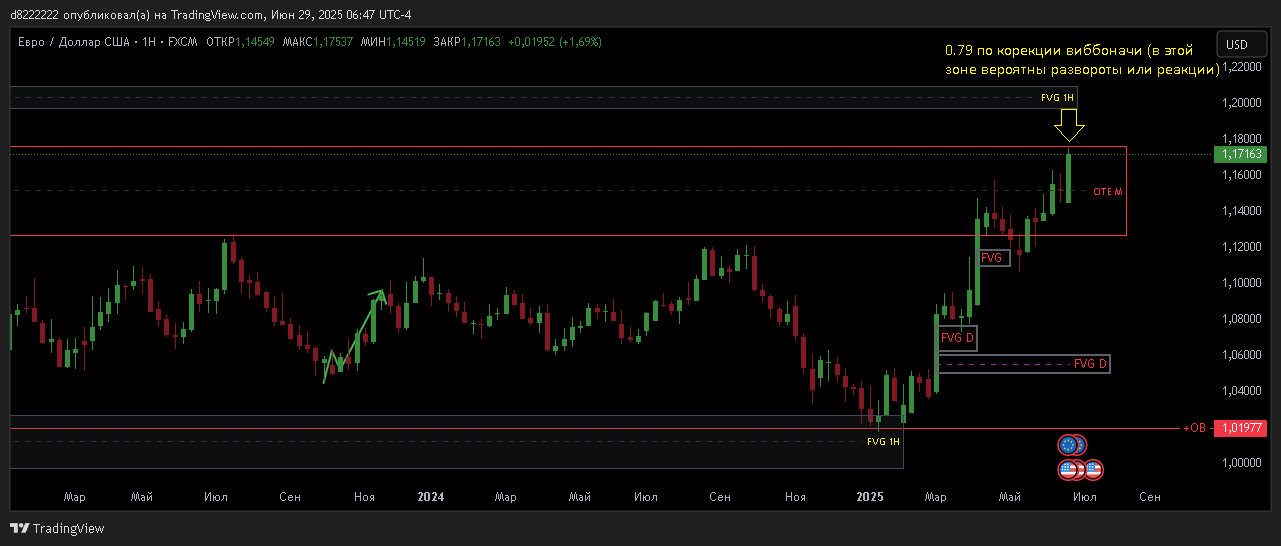The image size is (1281, 546).
Task: Click the yellow '0.79 по корекции' annotation text
Action: [x=1082, y=59]
